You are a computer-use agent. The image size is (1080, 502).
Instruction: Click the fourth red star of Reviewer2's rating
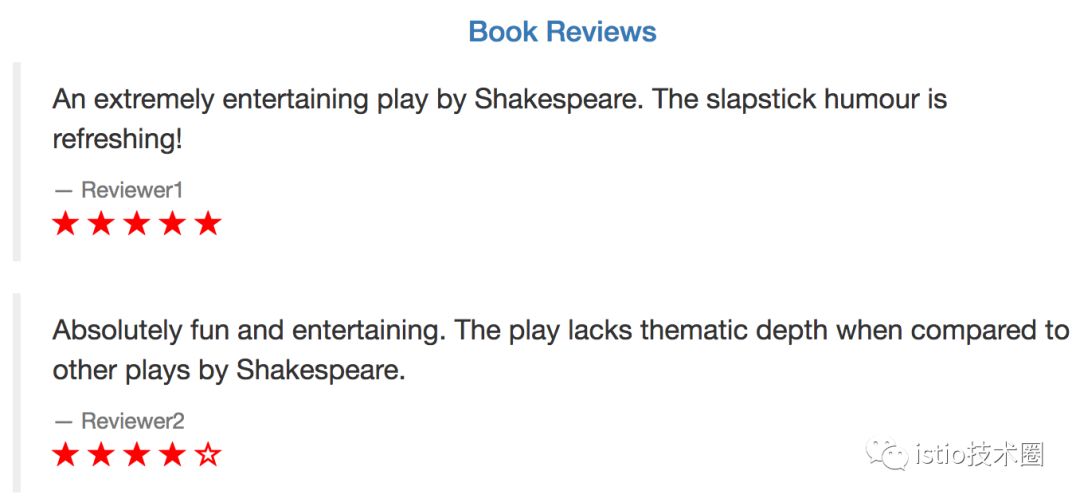click(172, 456)
